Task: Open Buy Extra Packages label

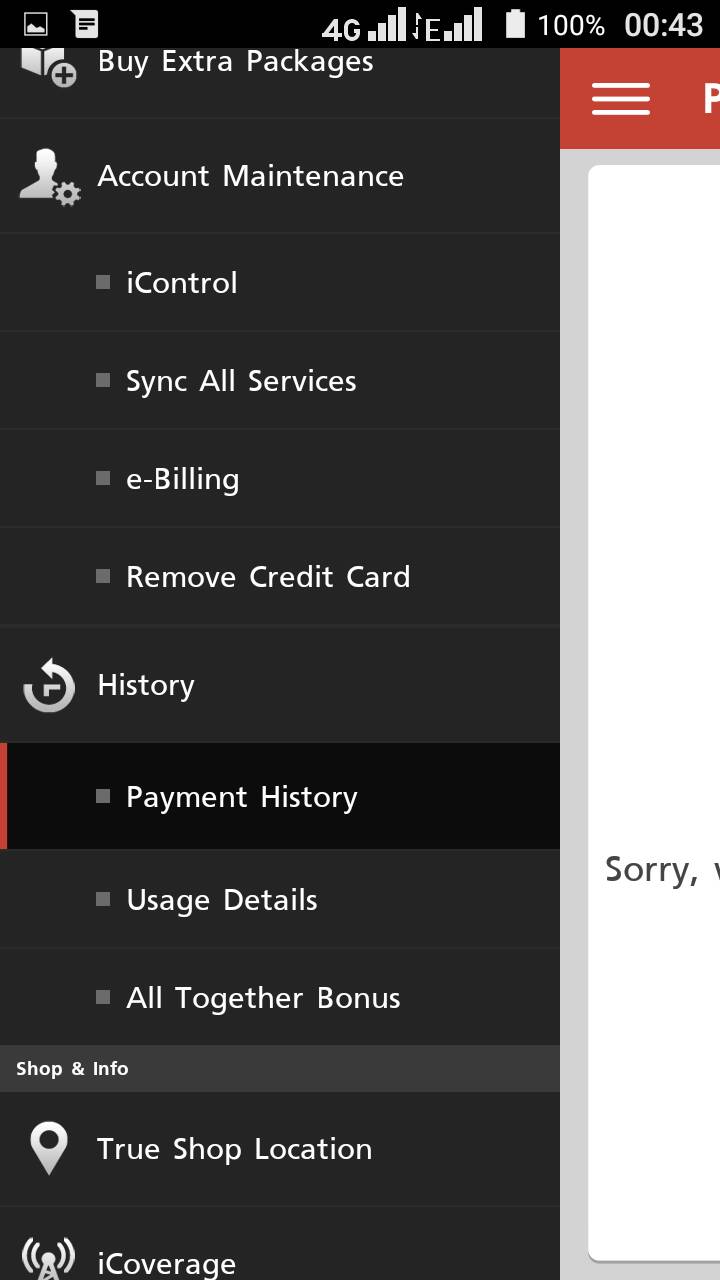Action: [235, 62]
